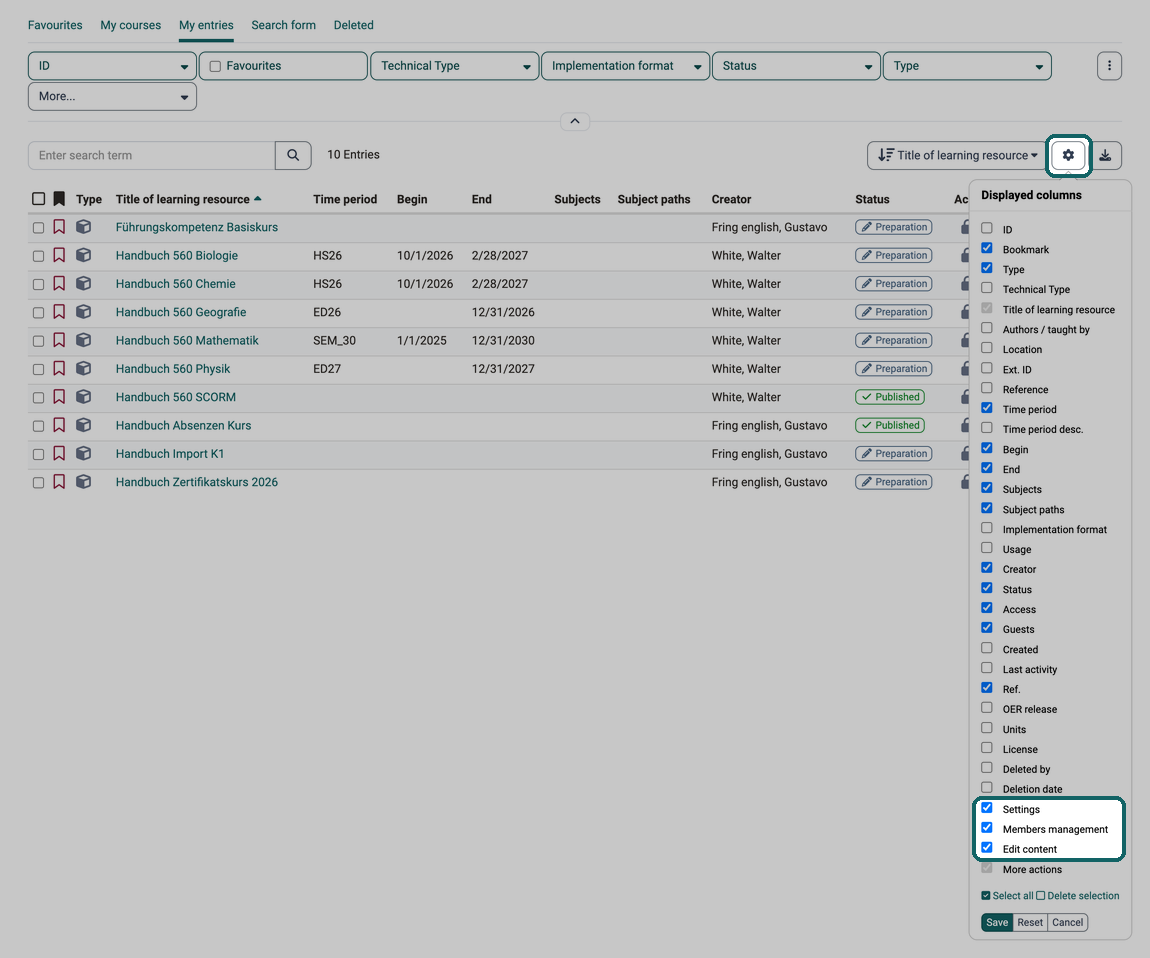The width and height of the screenshot is (1150, 958).
Task: Sort table by the Begin column header
Action: (x=412, y=199)
